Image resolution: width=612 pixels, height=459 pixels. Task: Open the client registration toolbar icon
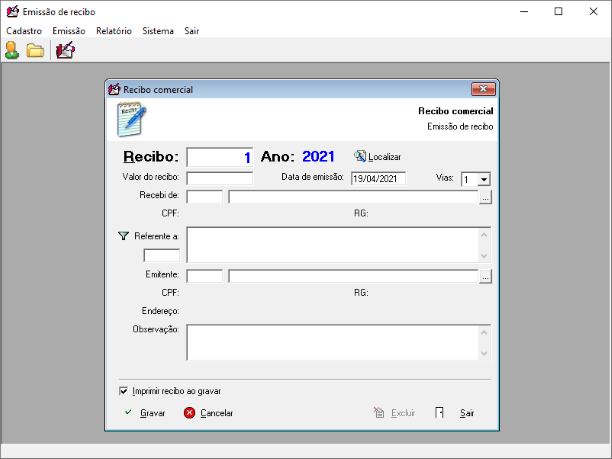[x=12, y=50]
